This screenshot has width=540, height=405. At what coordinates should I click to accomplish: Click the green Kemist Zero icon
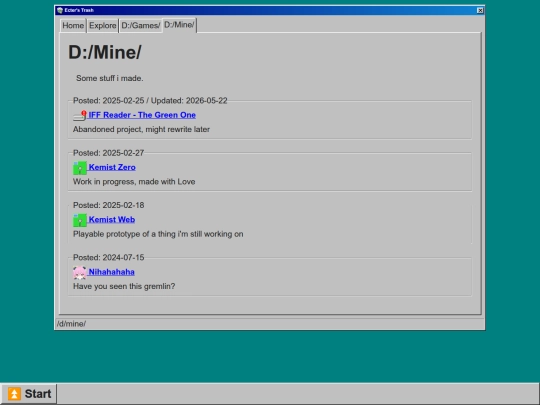pyautogui.click(x=80, y=168)
